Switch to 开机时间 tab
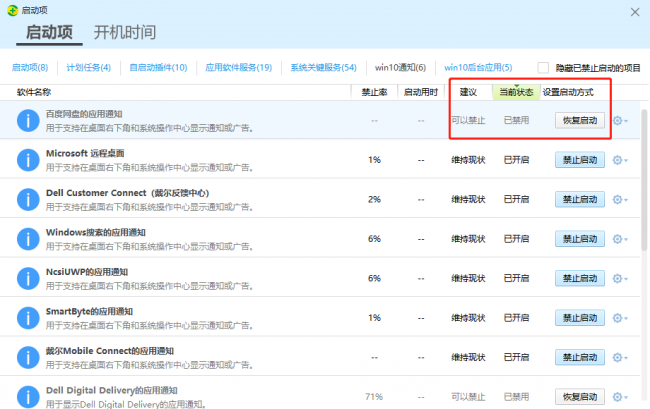Viewport: 650px width, 409px height. (x=125, y=32)
